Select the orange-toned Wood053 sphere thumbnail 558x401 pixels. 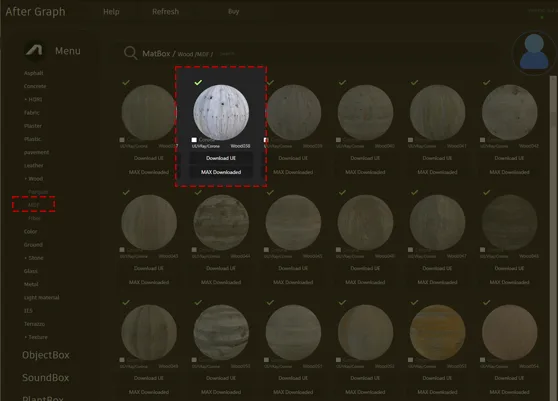click(437, 332)
